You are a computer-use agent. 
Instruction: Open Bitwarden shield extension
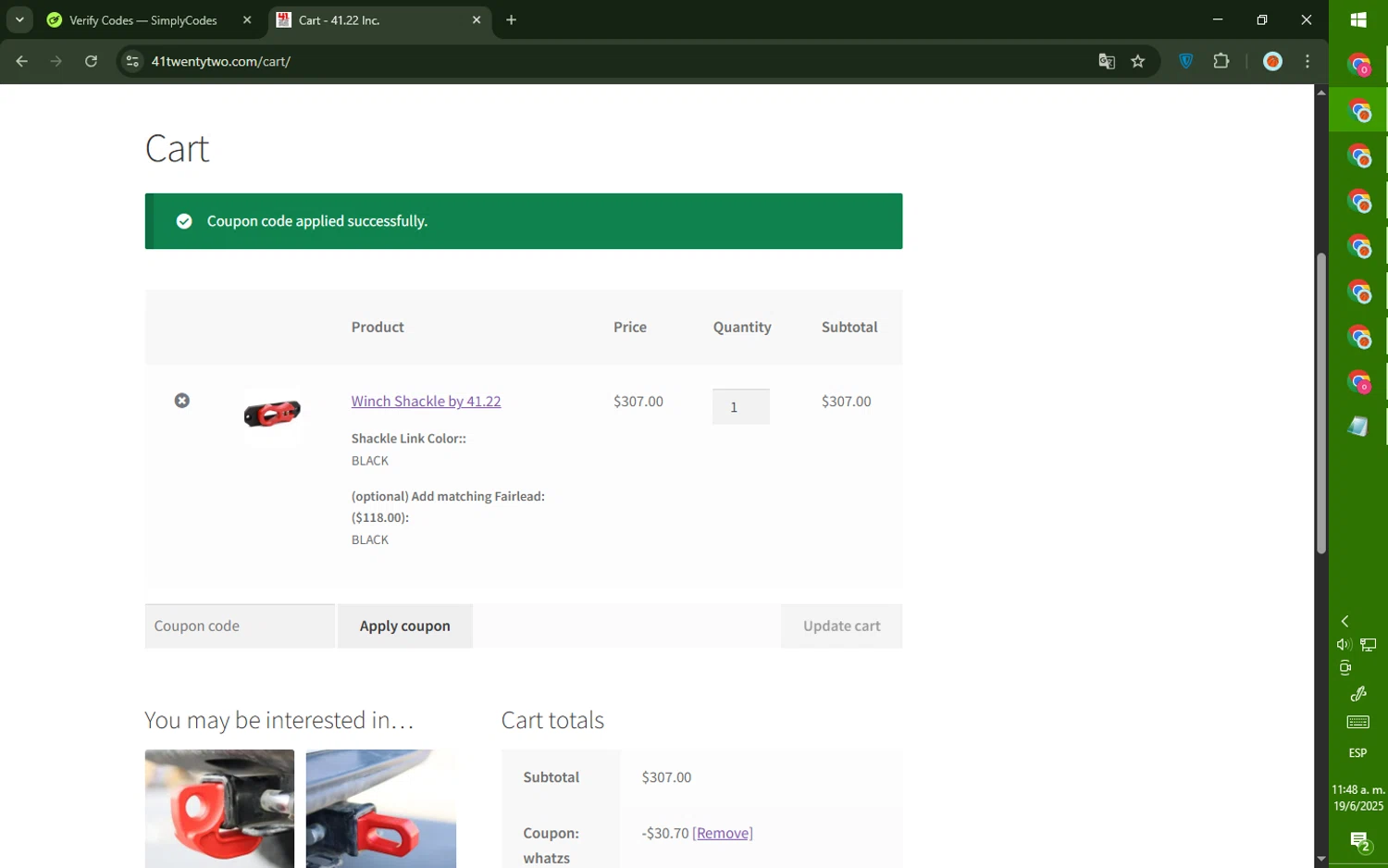point(1186,62)
